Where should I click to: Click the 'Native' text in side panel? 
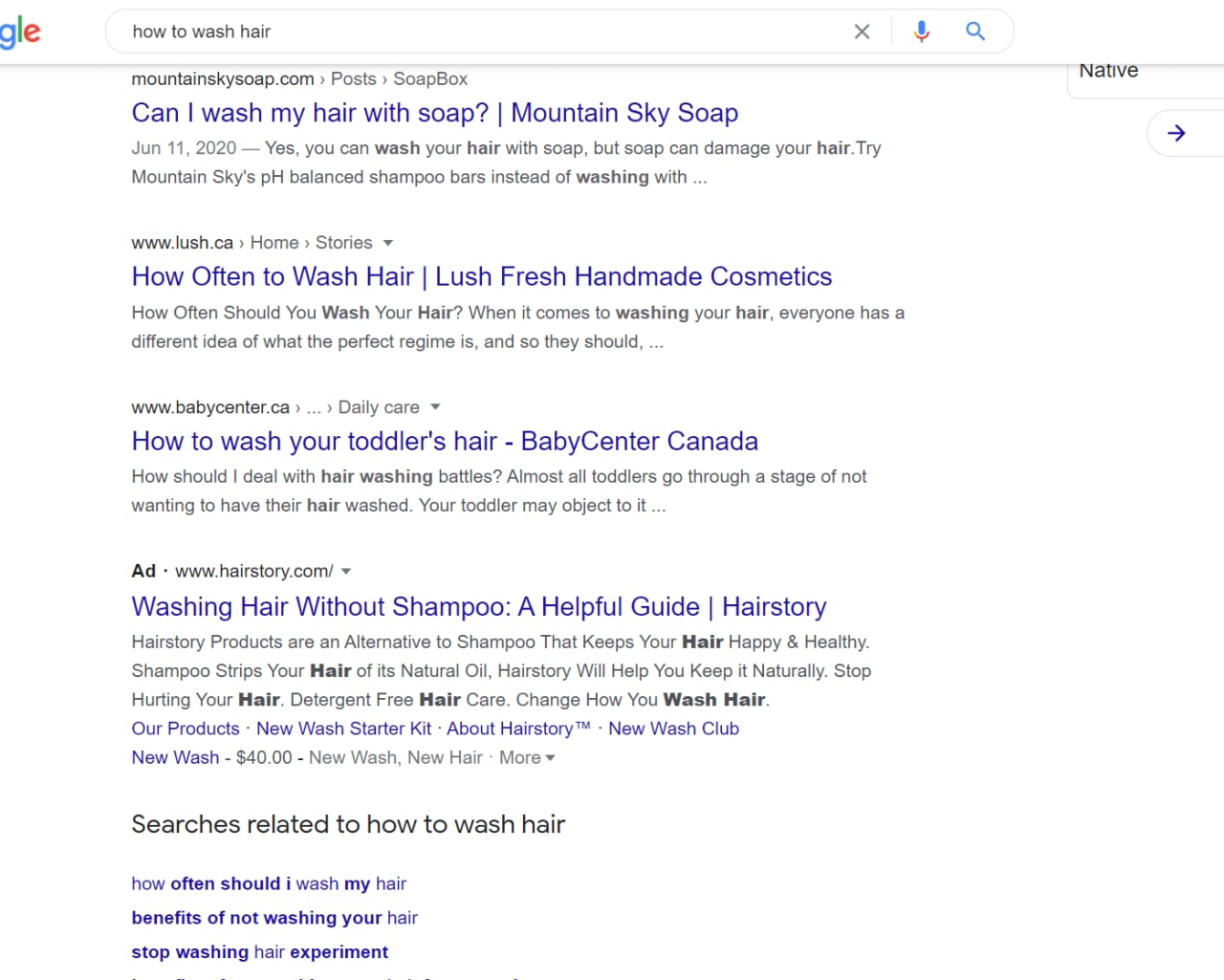pyautogui.click(x=1108, y=71)
